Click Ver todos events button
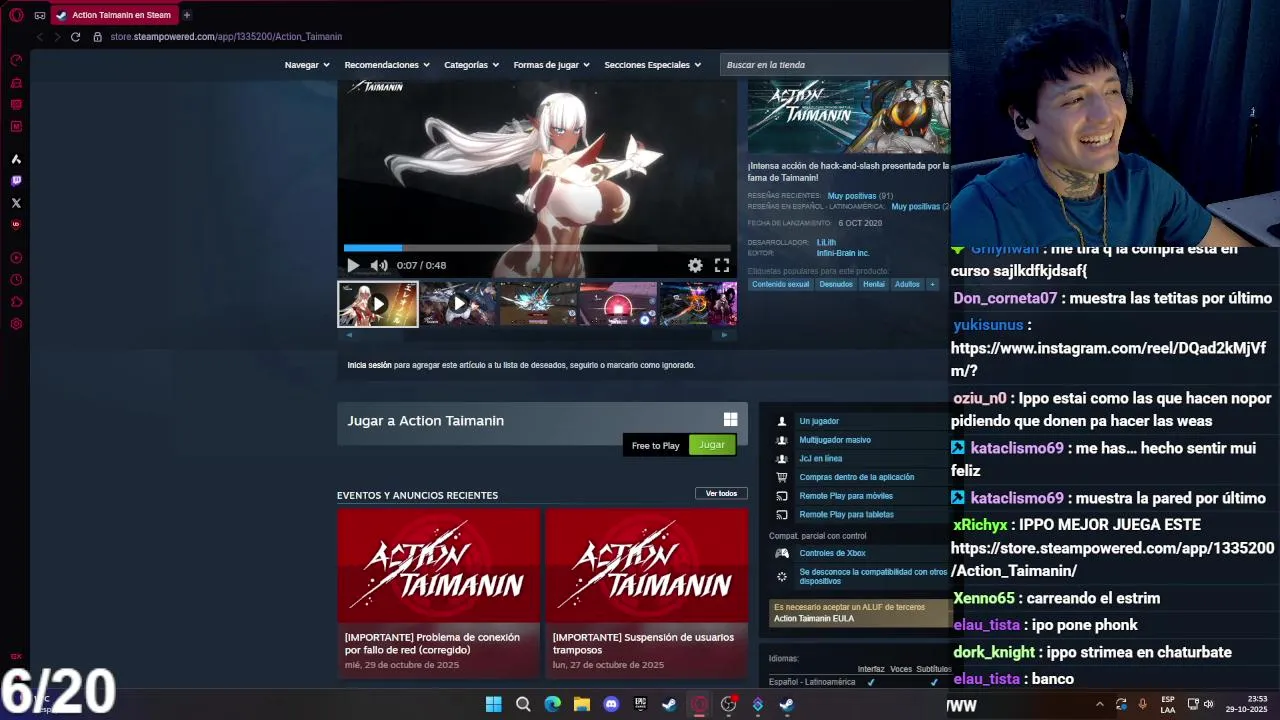1280x720 pixels. point(721,493)
